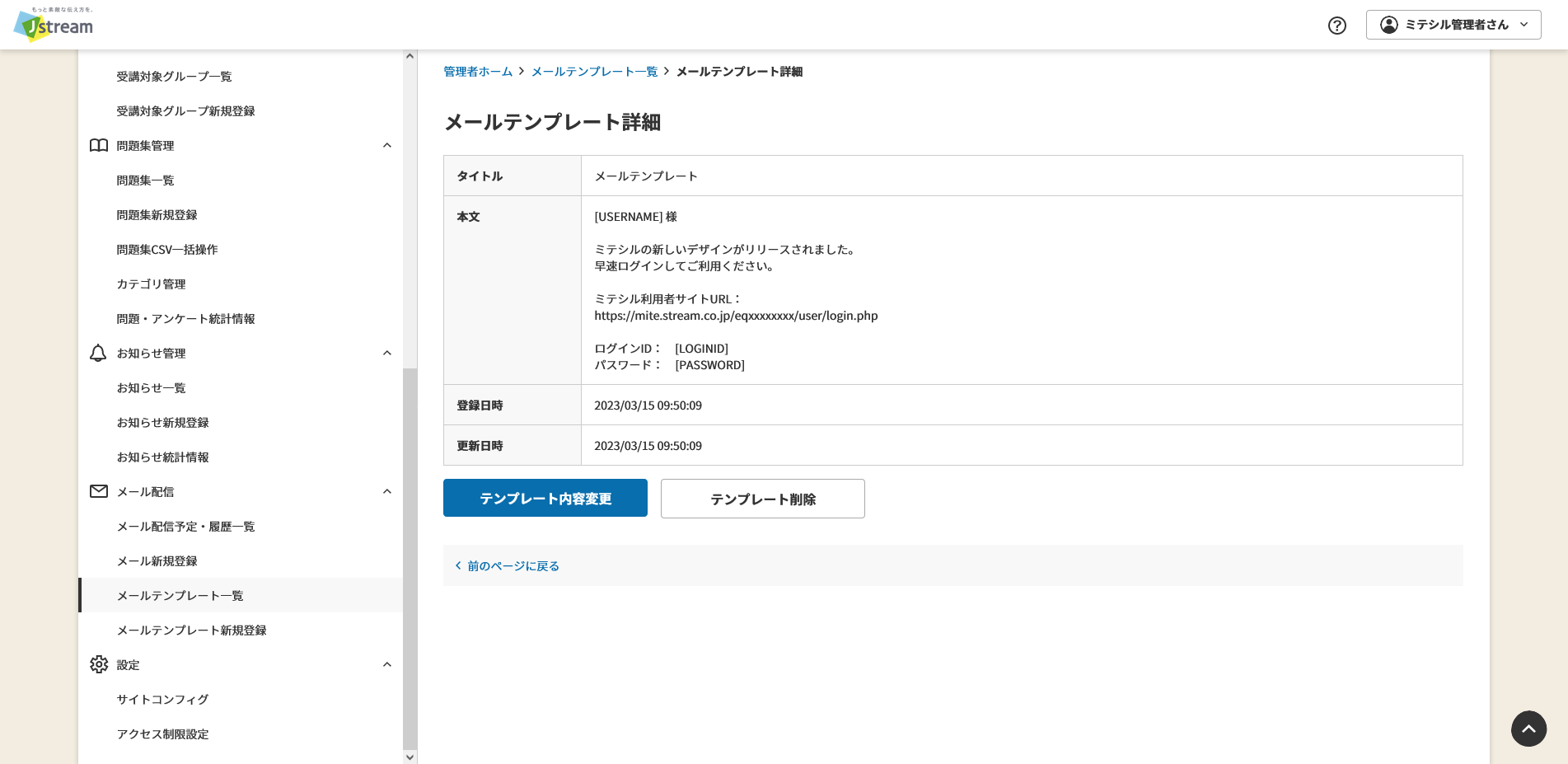The height and width of the screenshot is (764, 1568).
Task: Click the タイトル value メールテンプレート
Action: 646,176
